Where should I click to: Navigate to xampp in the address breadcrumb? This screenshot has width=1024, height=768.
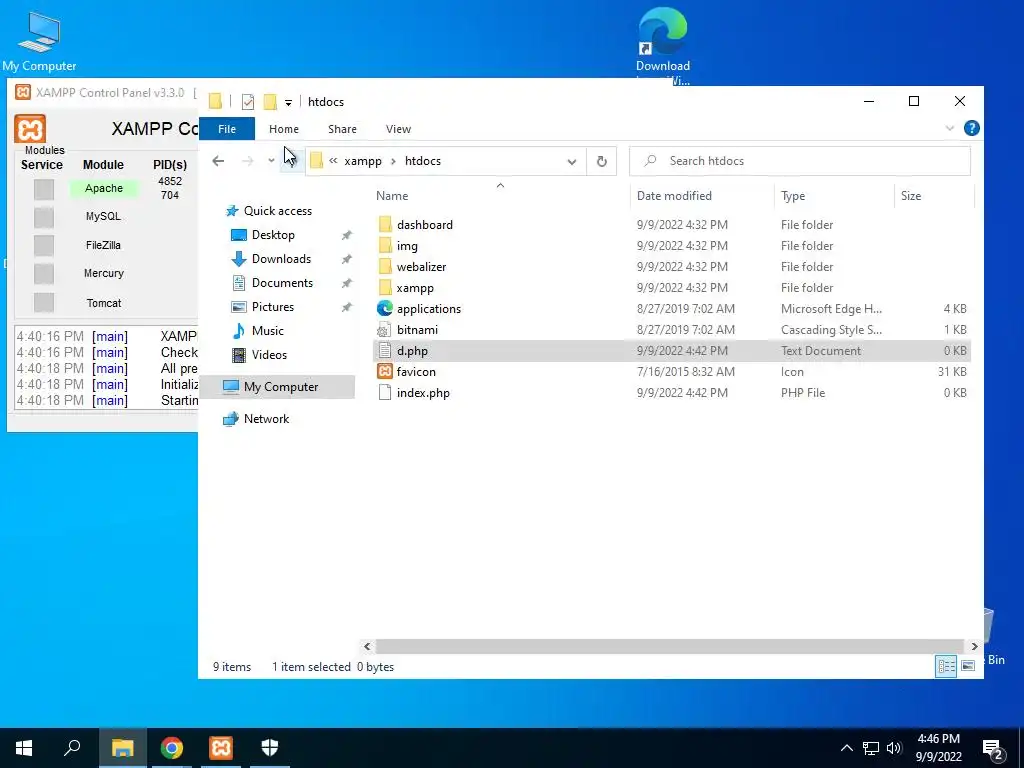(362, 161)
